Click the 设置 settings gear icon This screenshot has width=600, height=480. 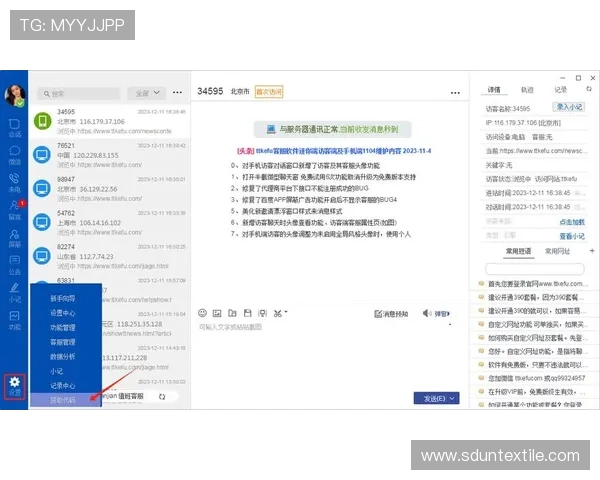[15, 387]
